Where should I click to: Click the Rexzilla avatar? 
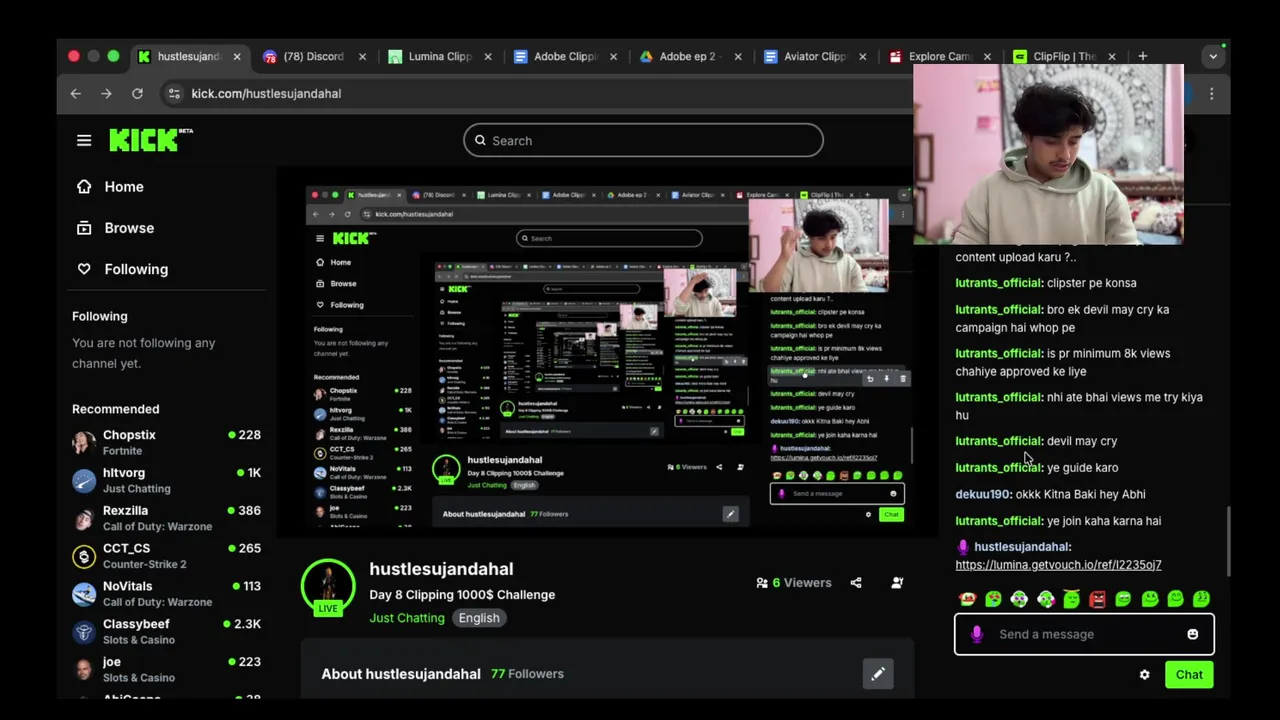84,518
